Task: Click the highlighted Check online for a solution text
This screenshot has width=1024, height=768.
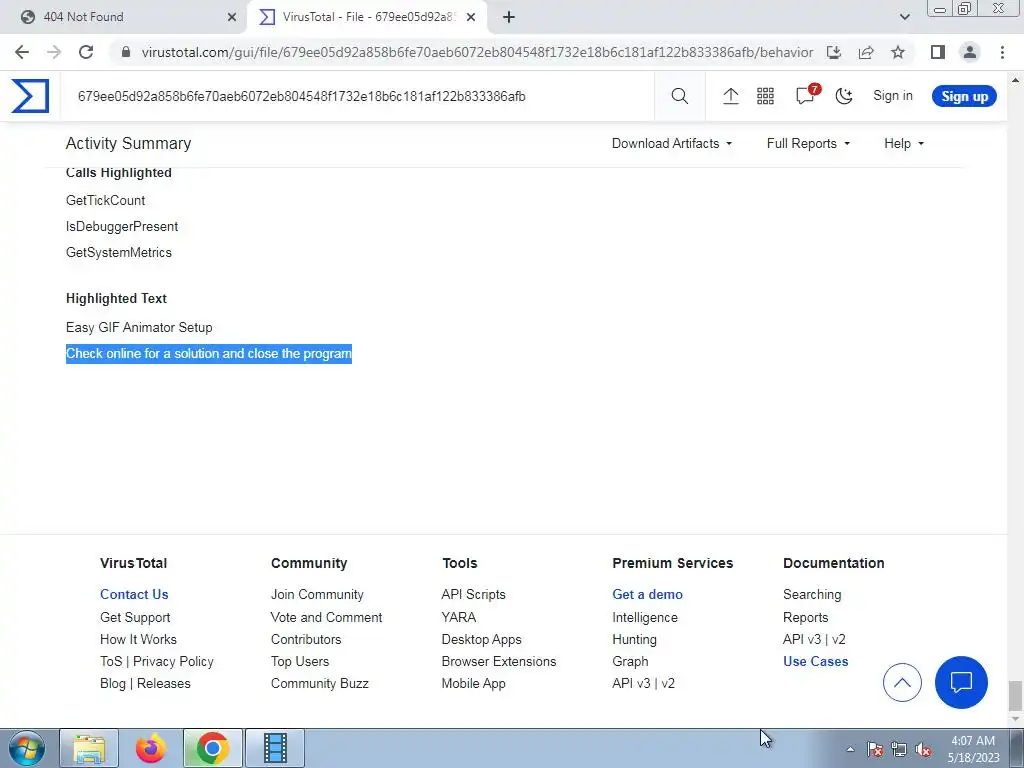Action: click(x=209, y=354)
